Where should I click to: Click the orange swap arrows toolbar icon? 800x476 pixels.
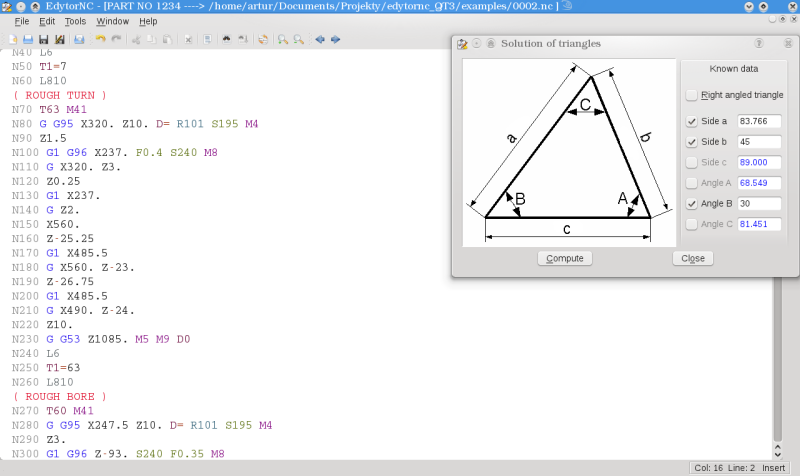[x=263, y=39]
